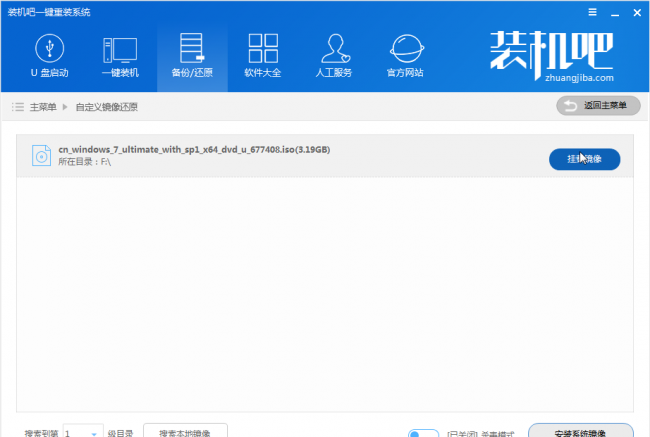Select the 备份/还原 tab
Viewport: 650px width, 437px height.
[192, 56]
